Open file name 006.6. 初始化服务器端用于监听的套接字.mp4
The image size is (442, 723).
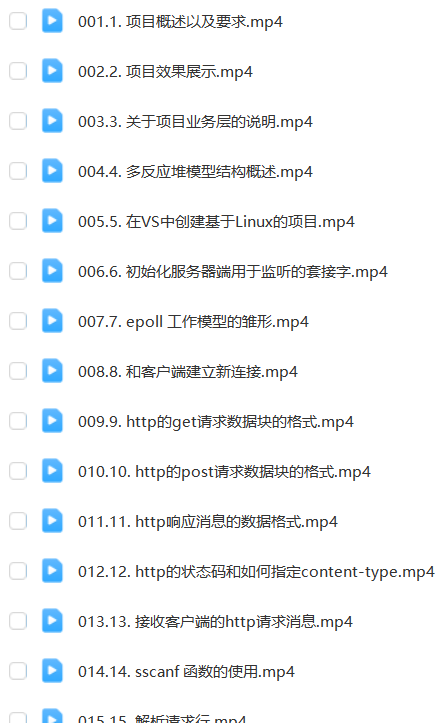pyautogui.click(x=233, y=272)
